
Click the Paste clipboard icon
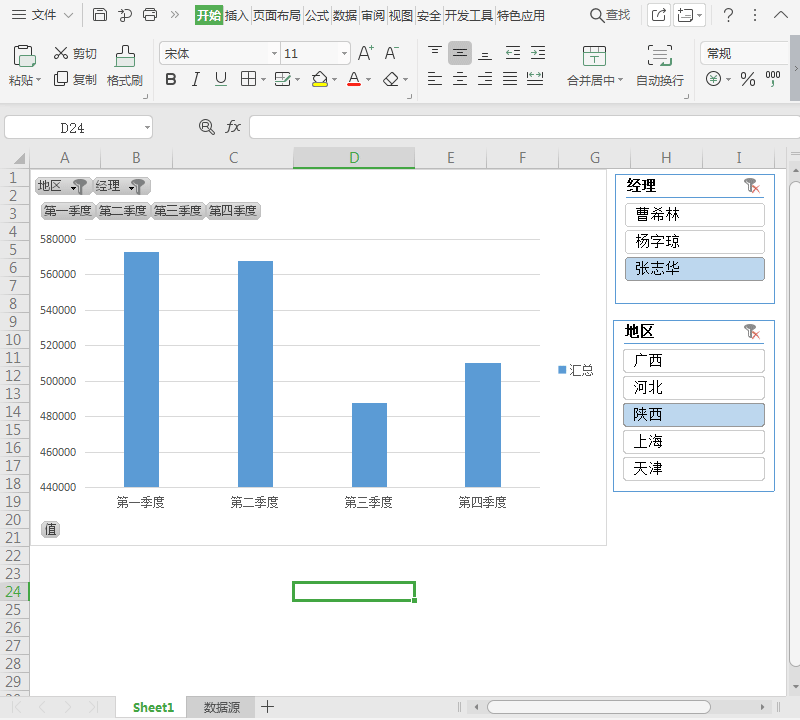click(24, 56)
